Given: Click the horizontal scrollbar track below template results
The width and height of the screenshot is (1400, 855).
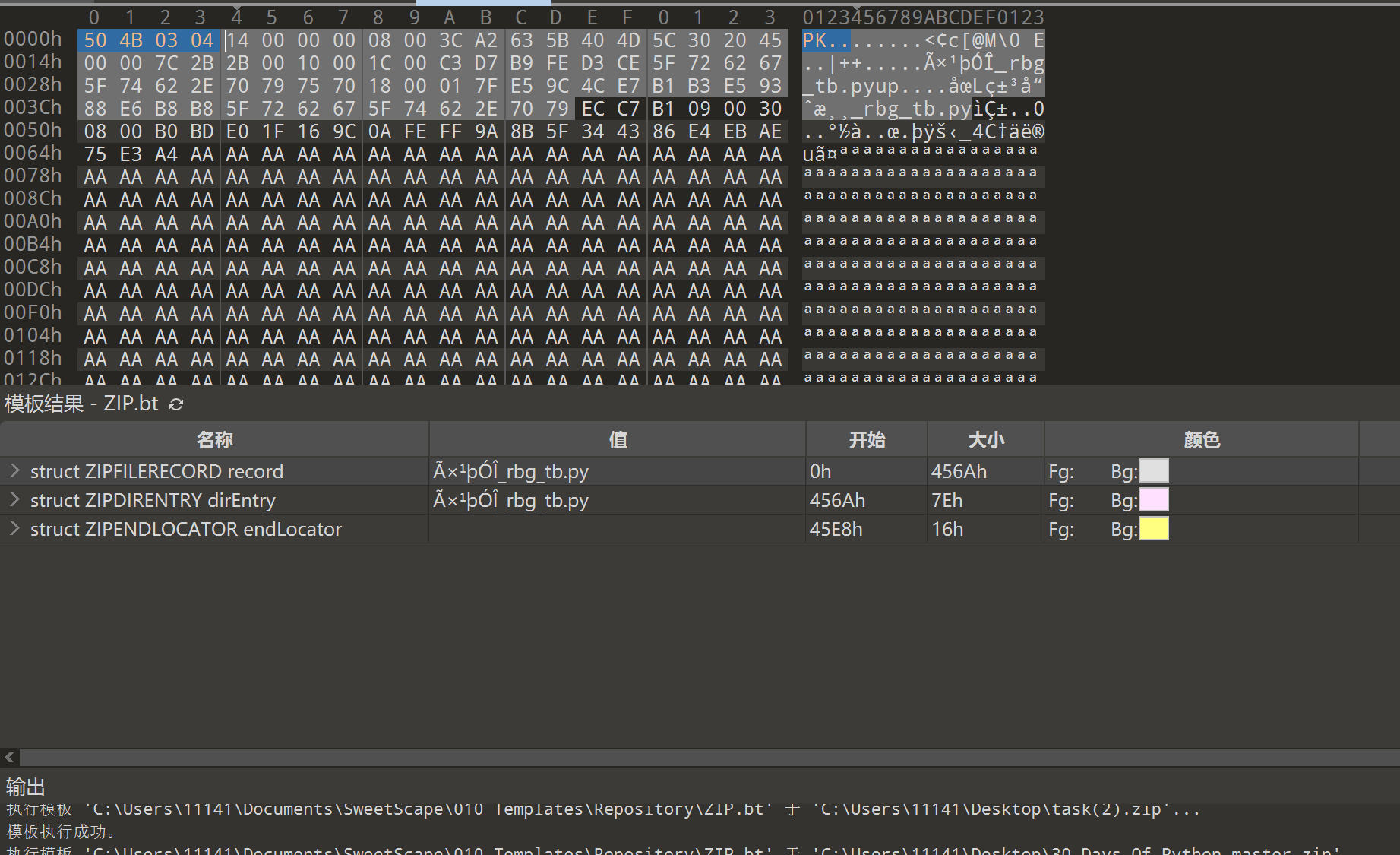Looking at the screenshot, I should point(709,757).
